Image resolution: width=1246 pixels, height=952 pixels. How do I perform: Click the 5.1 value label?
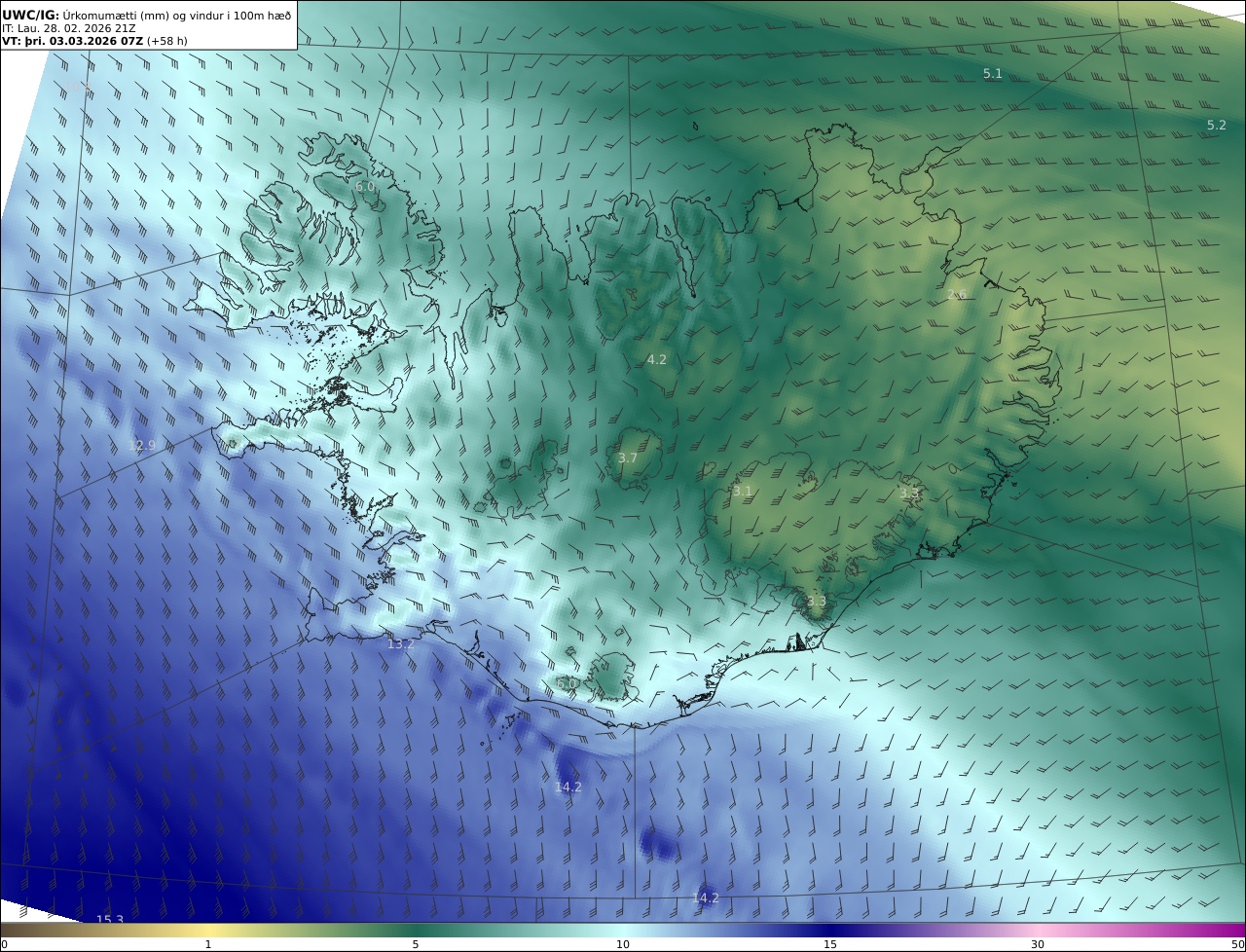992,74
